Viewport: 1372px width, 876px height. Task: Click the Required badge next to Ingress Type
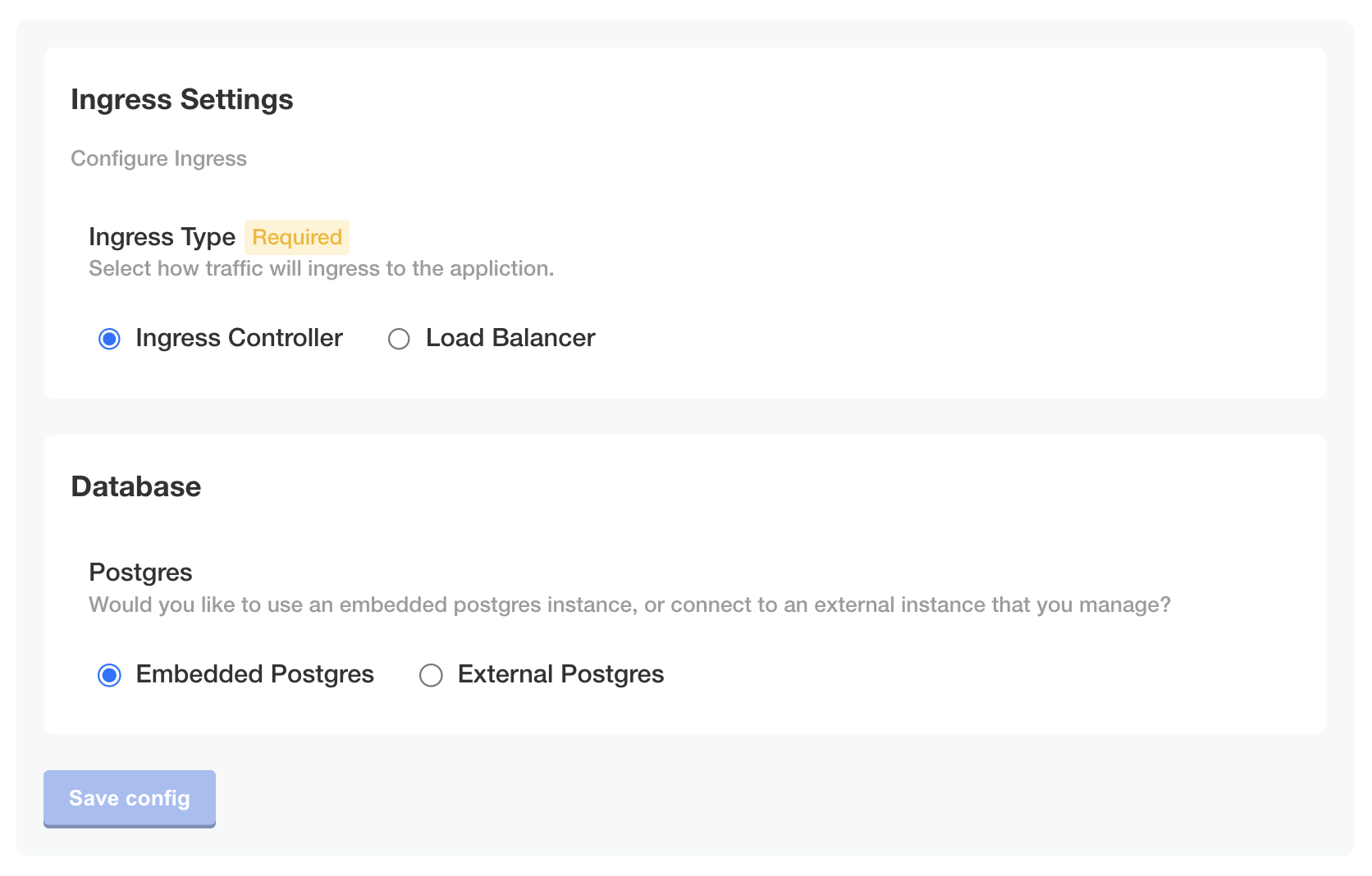296,237
